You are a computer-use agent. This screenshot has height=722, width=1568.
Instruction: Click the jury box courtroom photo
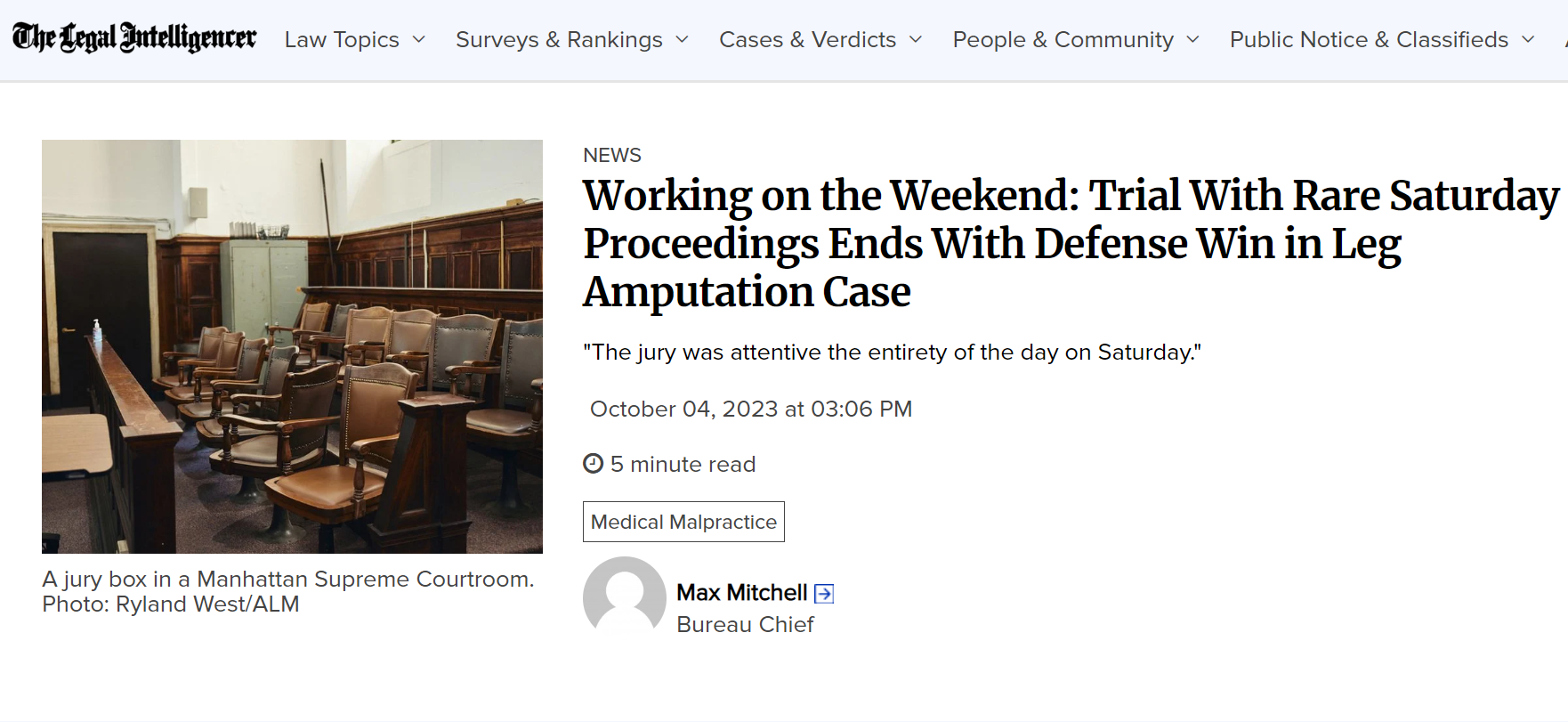pyautogui.click(x=292, y=346)
